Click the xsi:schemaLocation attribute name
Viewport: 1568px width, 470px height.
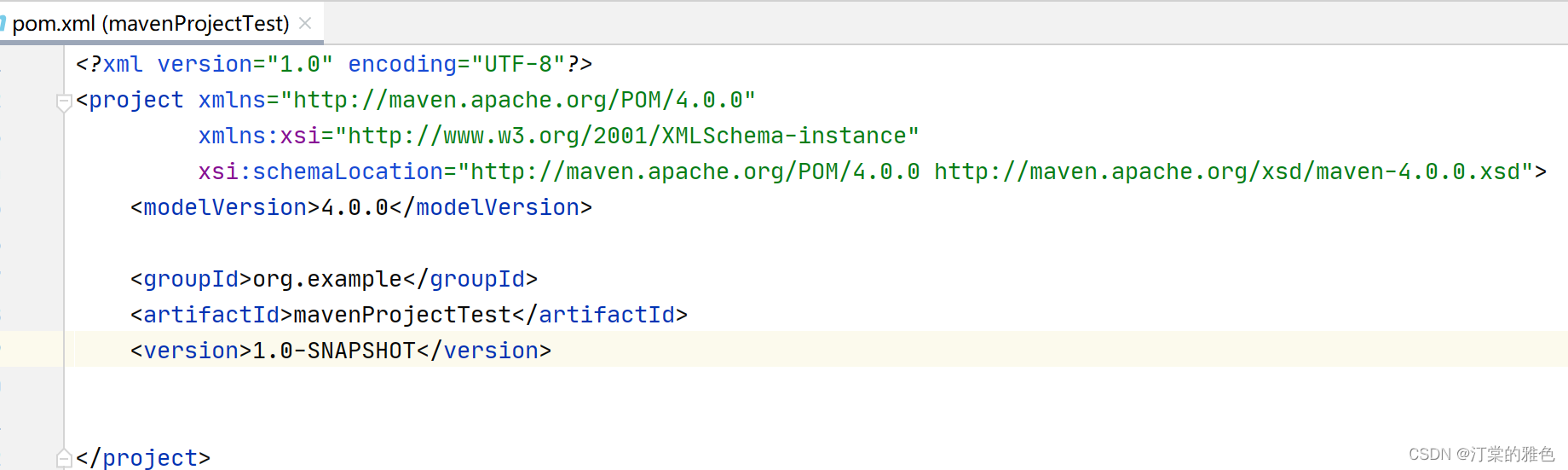pyautogui.click(x=321, y=171)
